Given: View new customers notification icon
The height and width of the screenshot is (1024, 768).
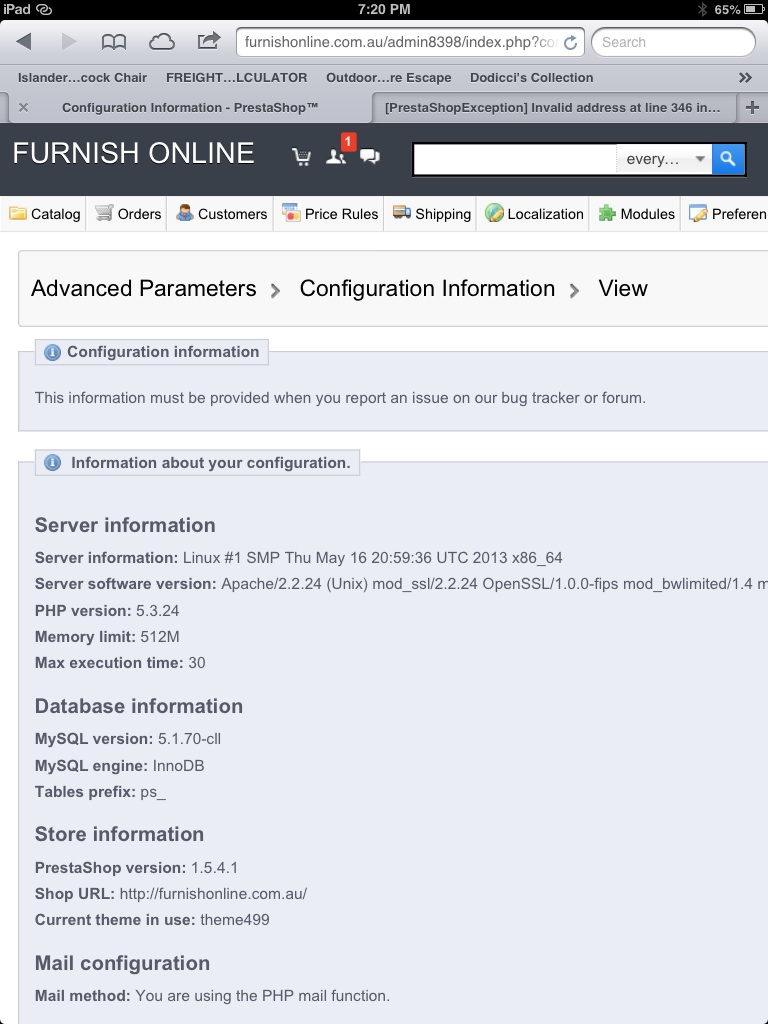Looking at the screenshot, I should (336, 156).
